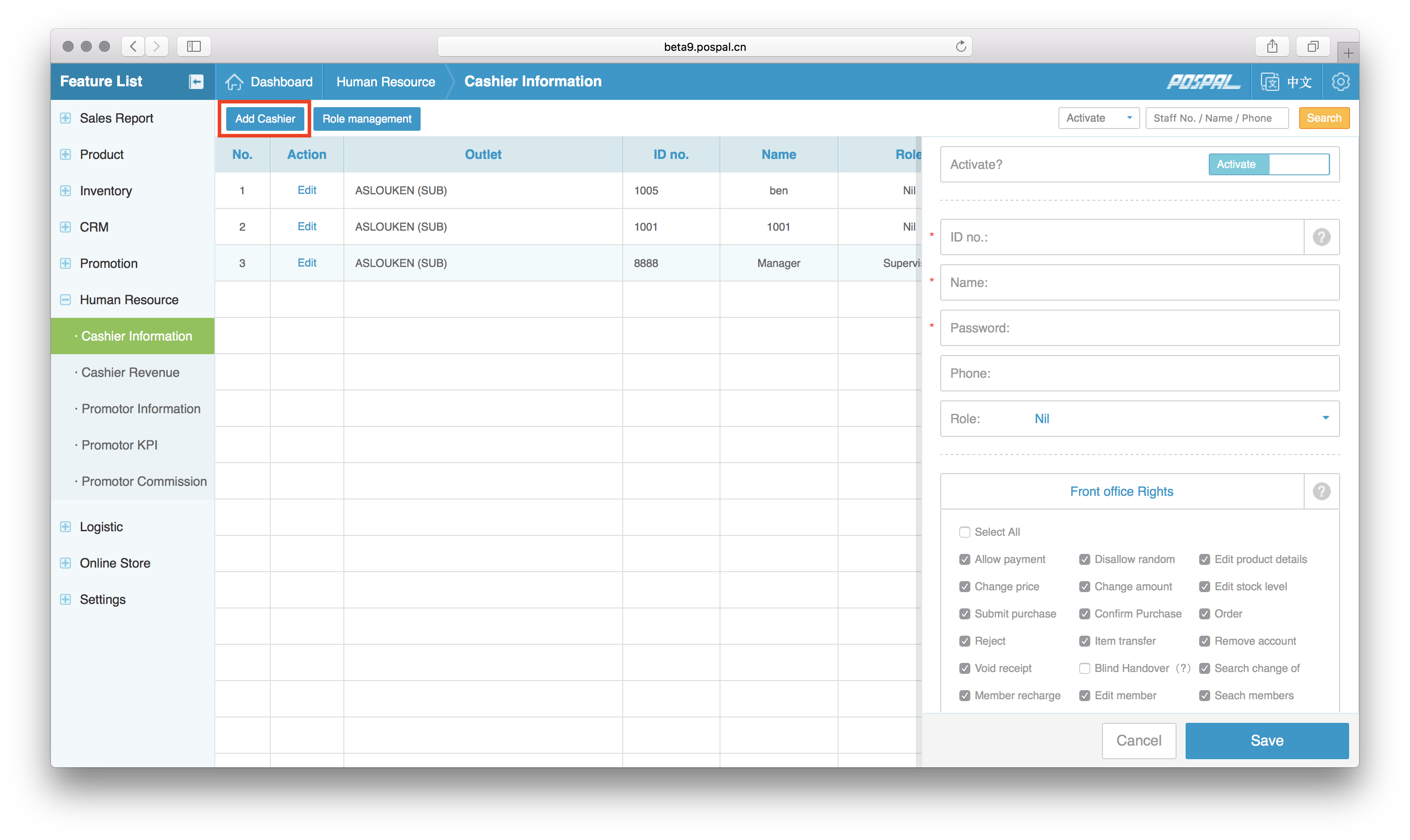Click help icon beside Front office Rights
1410x840 pixels.
(x=1321, y=491)
